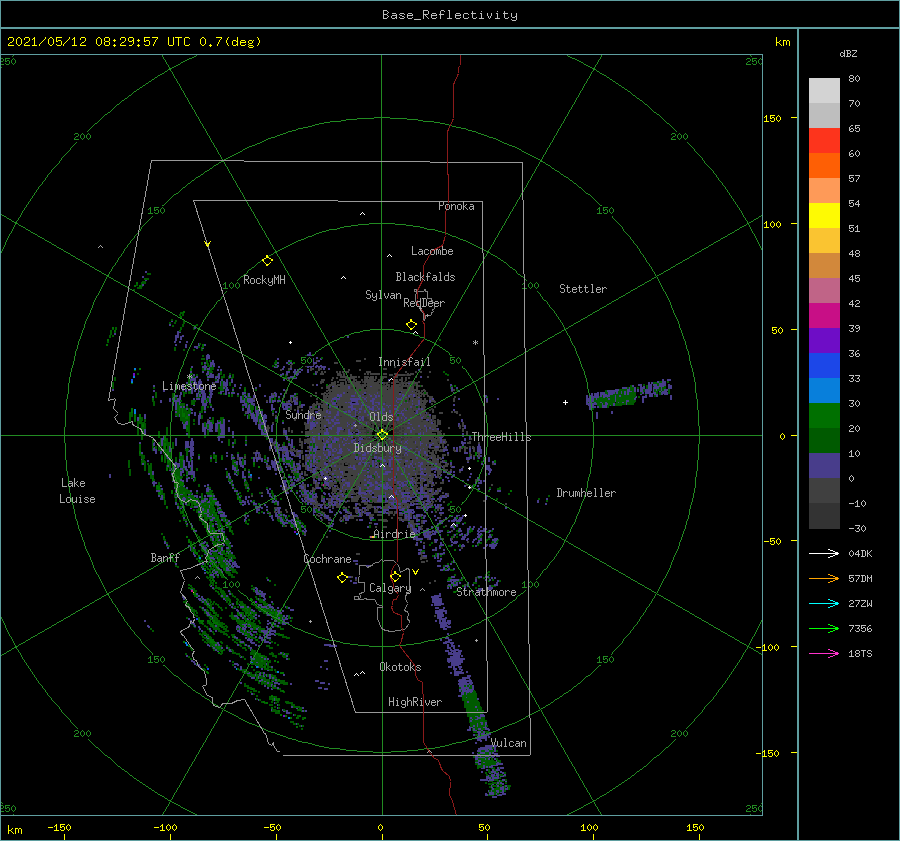The height and width of the screenshot is (841, 900).
Task: Click the 27ZW legend text
Action: click(860, 603)
